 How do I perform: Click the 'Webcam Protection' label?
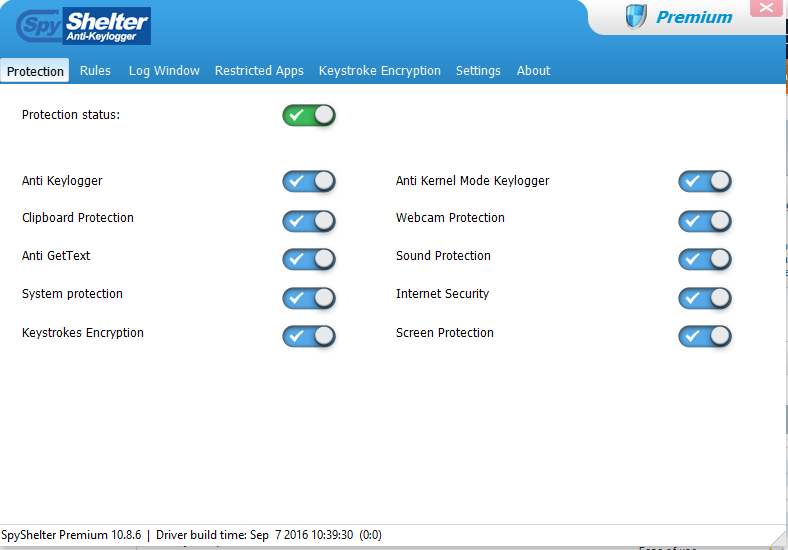[x=450, y=218]
